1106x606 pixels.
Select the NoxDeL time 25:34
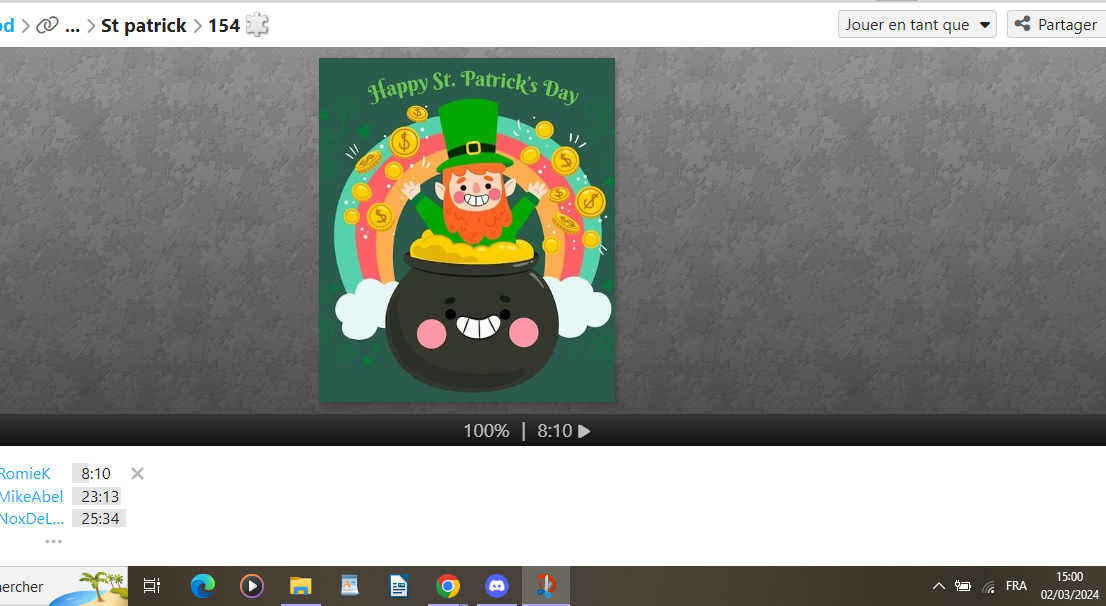click(x=99, y=519)
